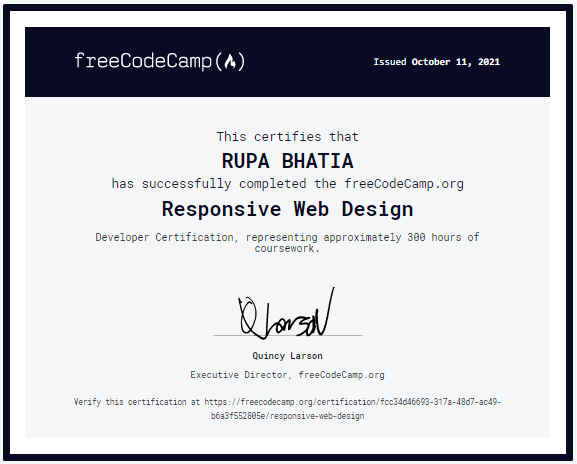Select the RUPA BHATIA name text
The height and width of the screenshot is (464, 577).
pyautogui.click(x=287, y=161)
